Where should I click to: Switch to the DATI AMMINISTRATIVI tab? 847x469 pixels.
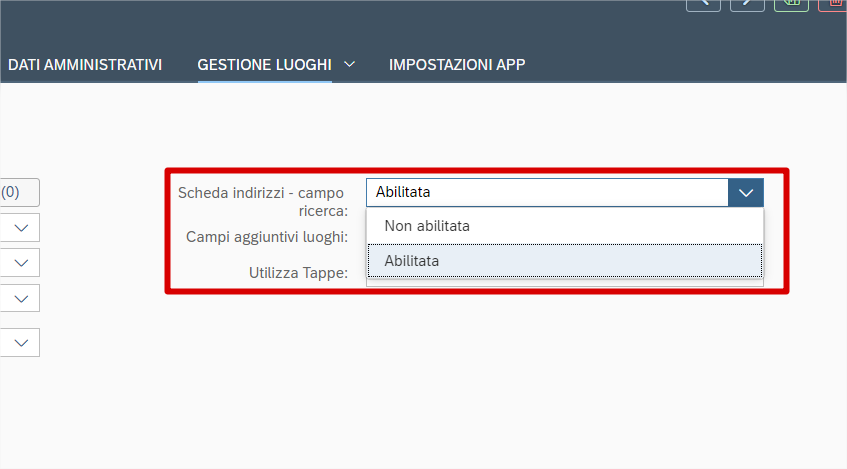[85, 64]
